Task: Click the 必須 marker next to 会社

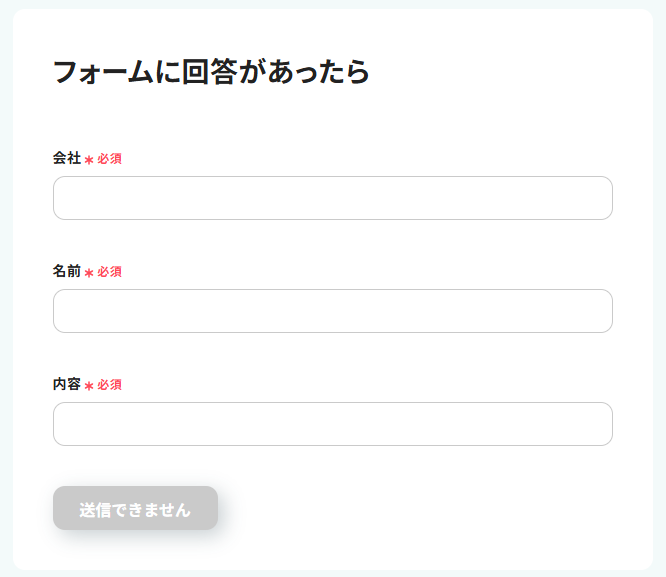Action: click(x=110, y=159)
